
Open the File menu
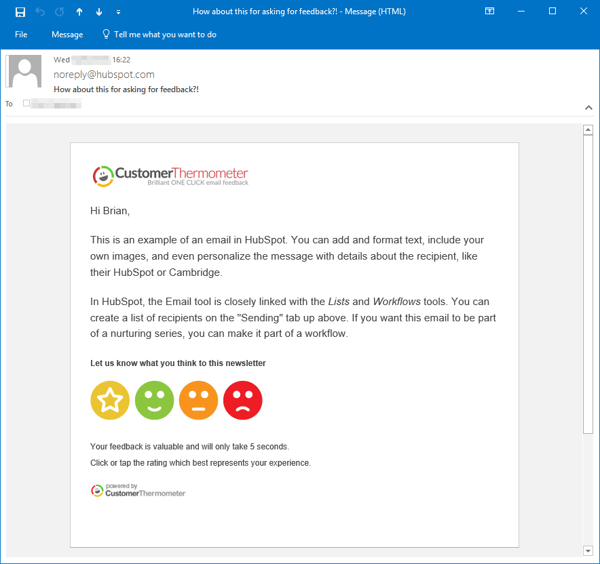point(21,34)
